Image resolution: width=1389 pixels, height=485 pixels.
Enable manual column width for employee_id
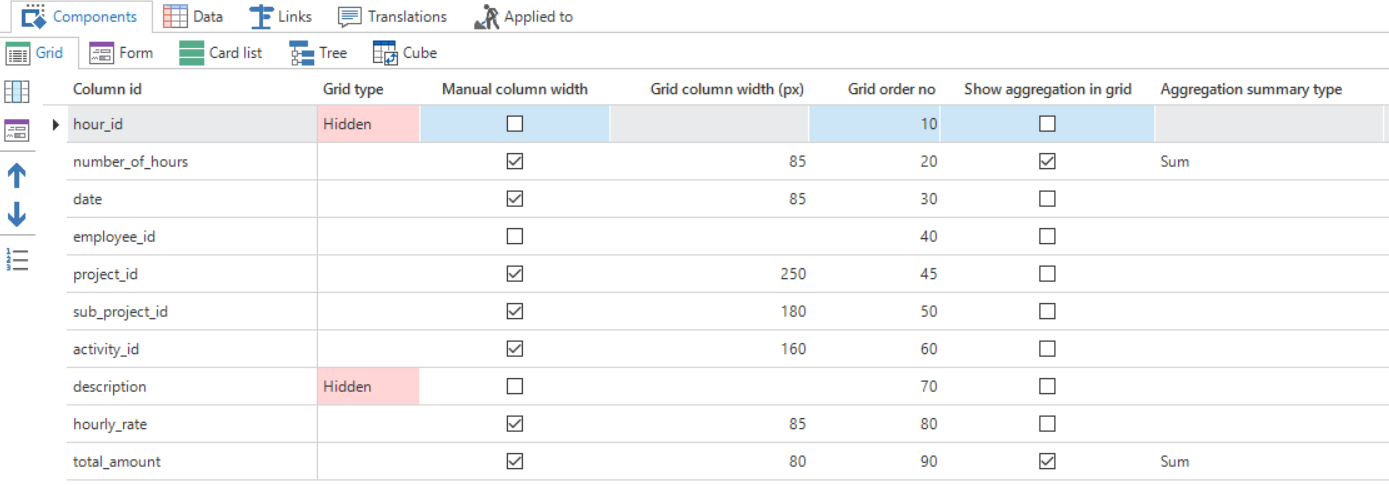point(515,237)
